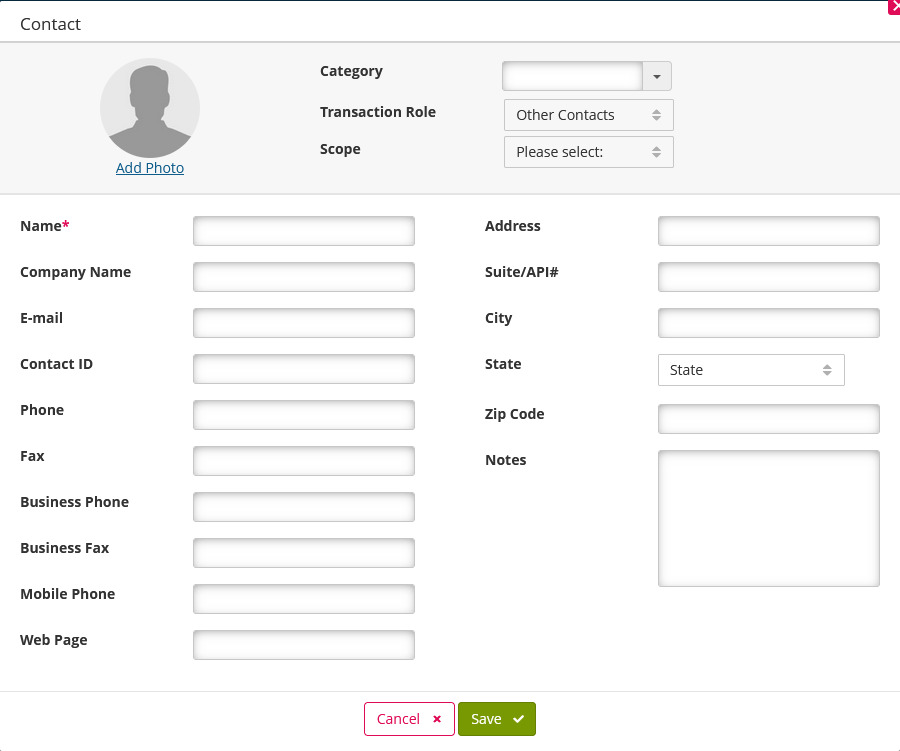The height and width of the screenshot is (751, 900).
Task: Click the person photo placeholder silhouette
Action: tap(150, 108)
